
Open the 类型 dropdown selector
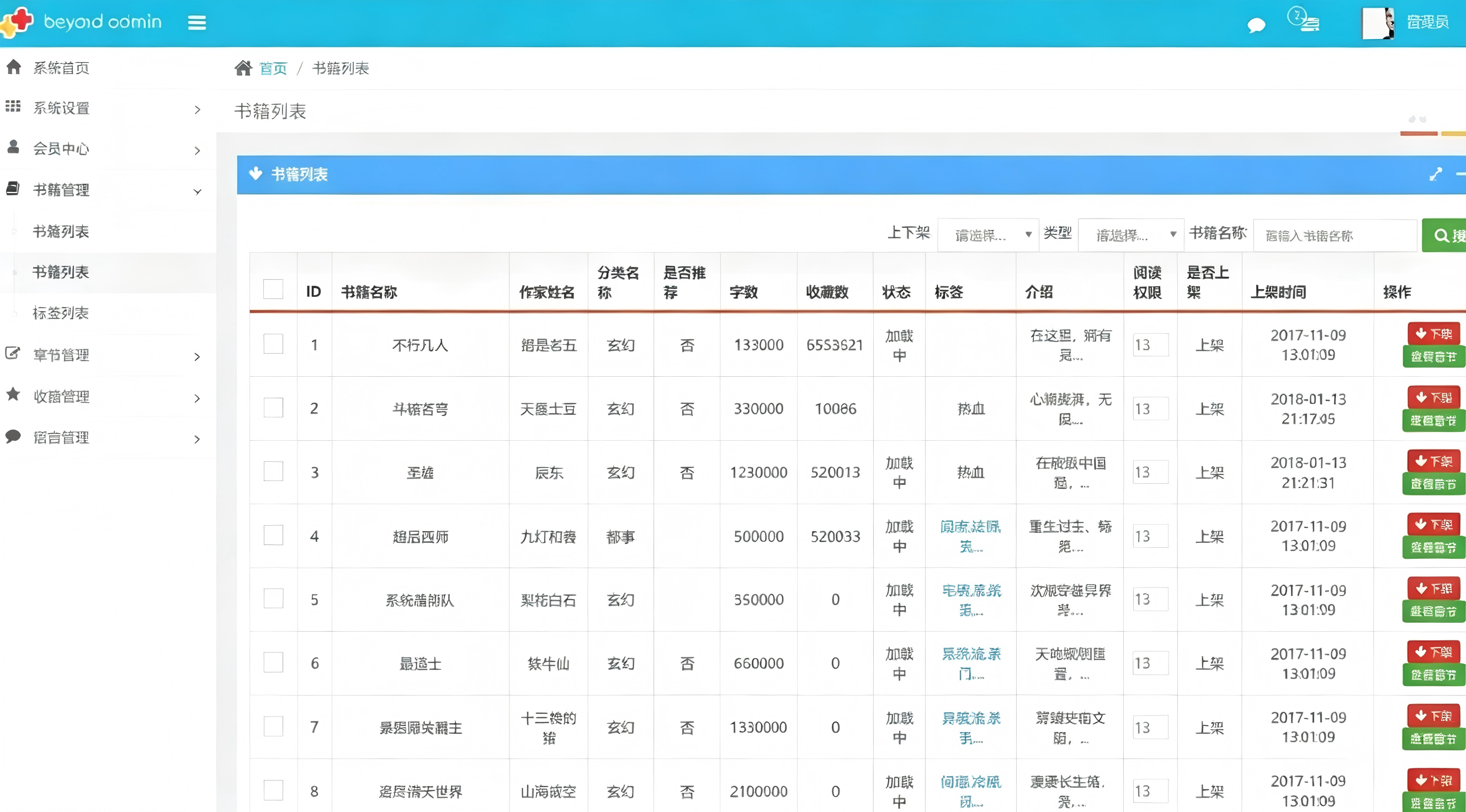tap(1131, 235)
